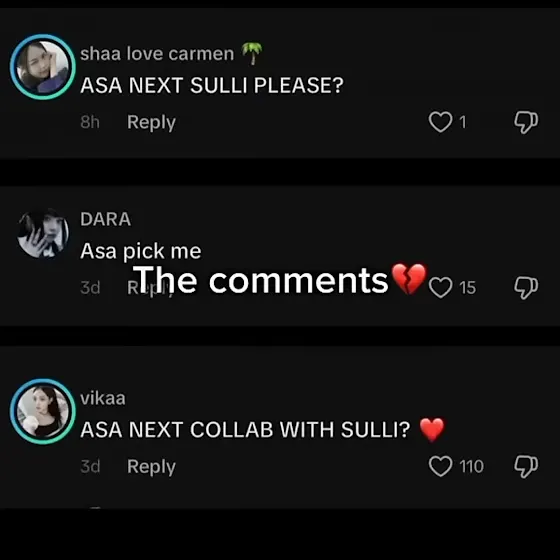Select the 'ASA NEXT SULLI PLEASE?' comment text
This screenshot has height=560, width=560.
(212, 85)
